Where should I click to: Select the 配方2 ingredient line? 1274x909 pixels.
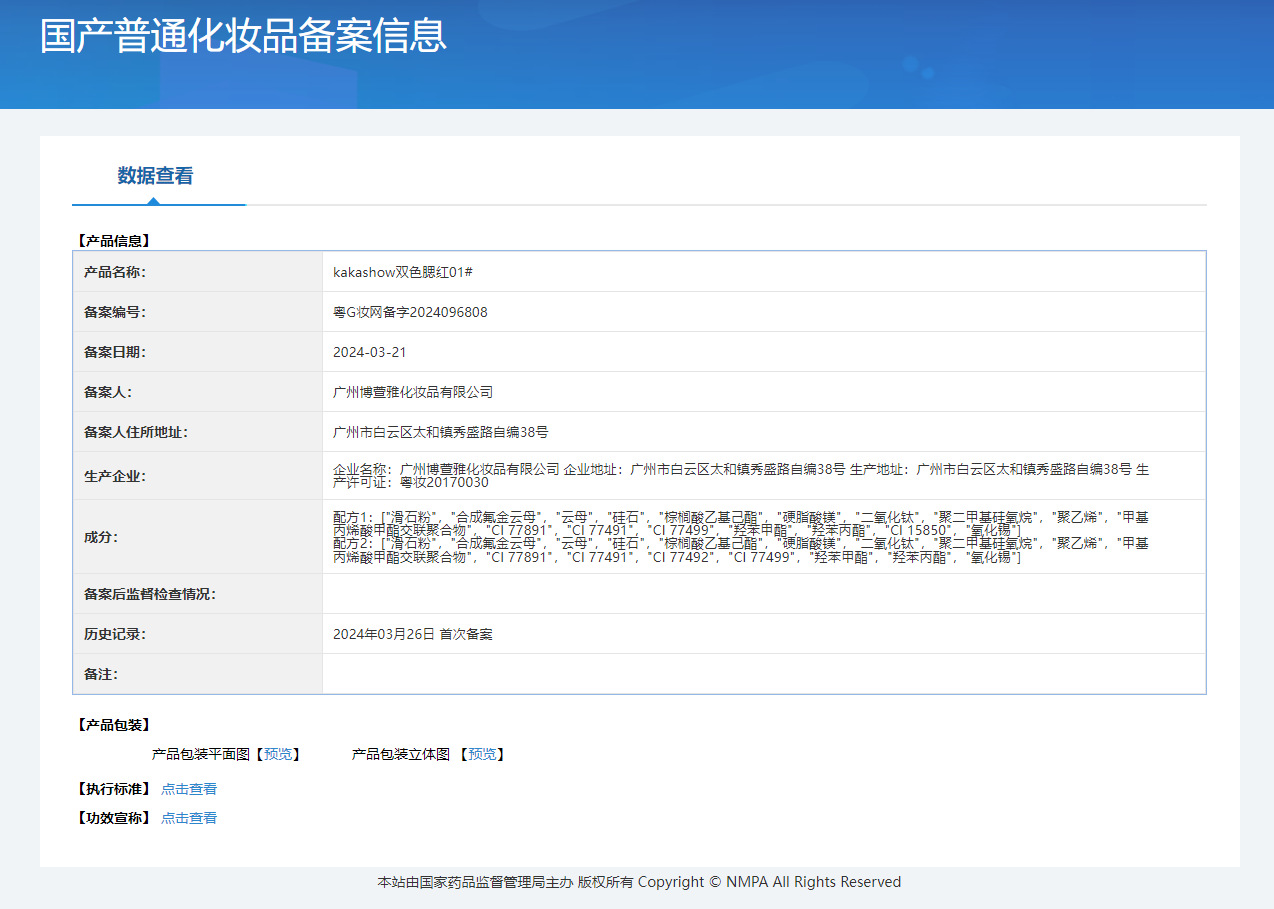pyautogui.click(x=741, y=550)
